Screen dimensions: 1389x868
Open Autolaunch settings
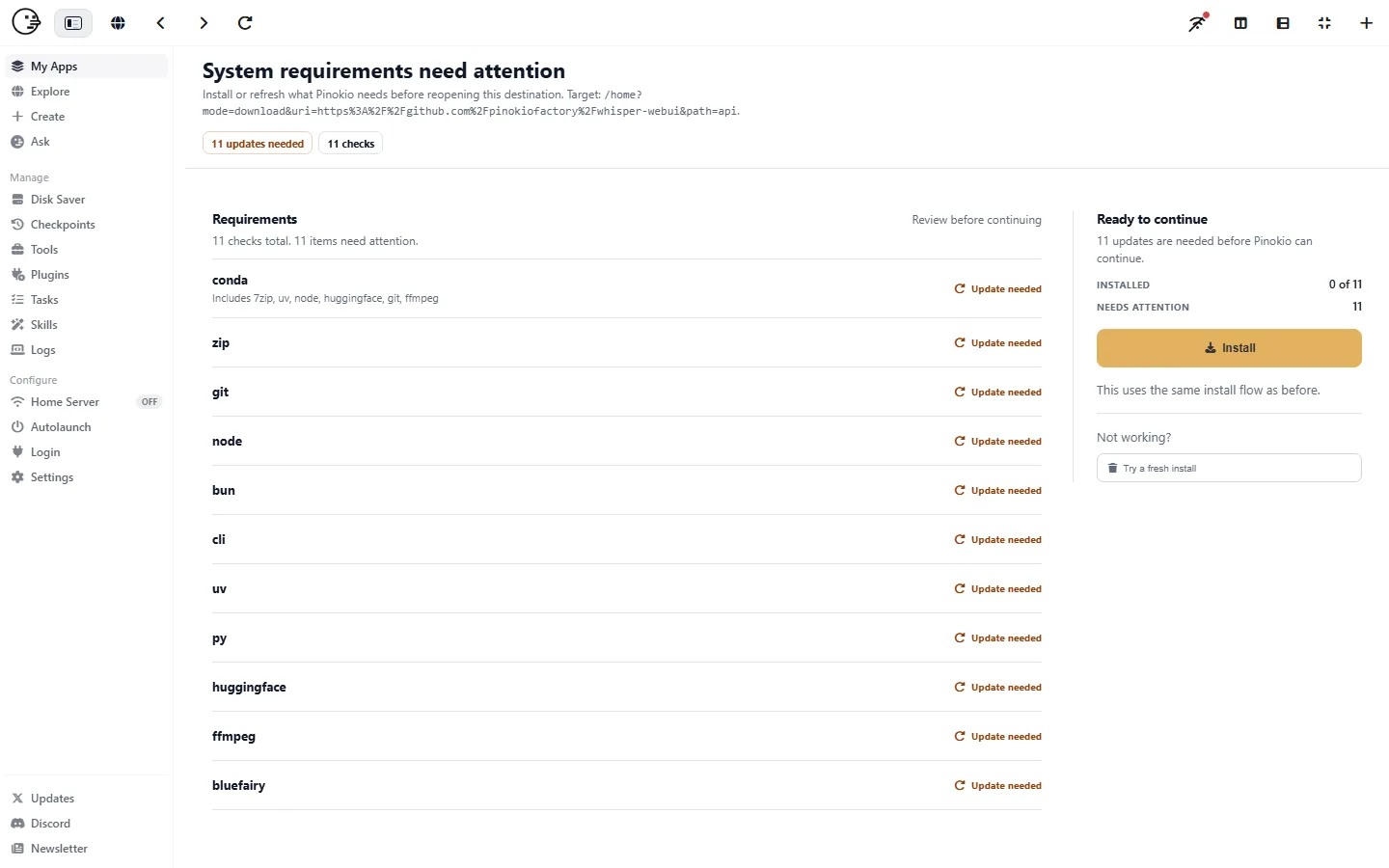[x=86, y=427]
